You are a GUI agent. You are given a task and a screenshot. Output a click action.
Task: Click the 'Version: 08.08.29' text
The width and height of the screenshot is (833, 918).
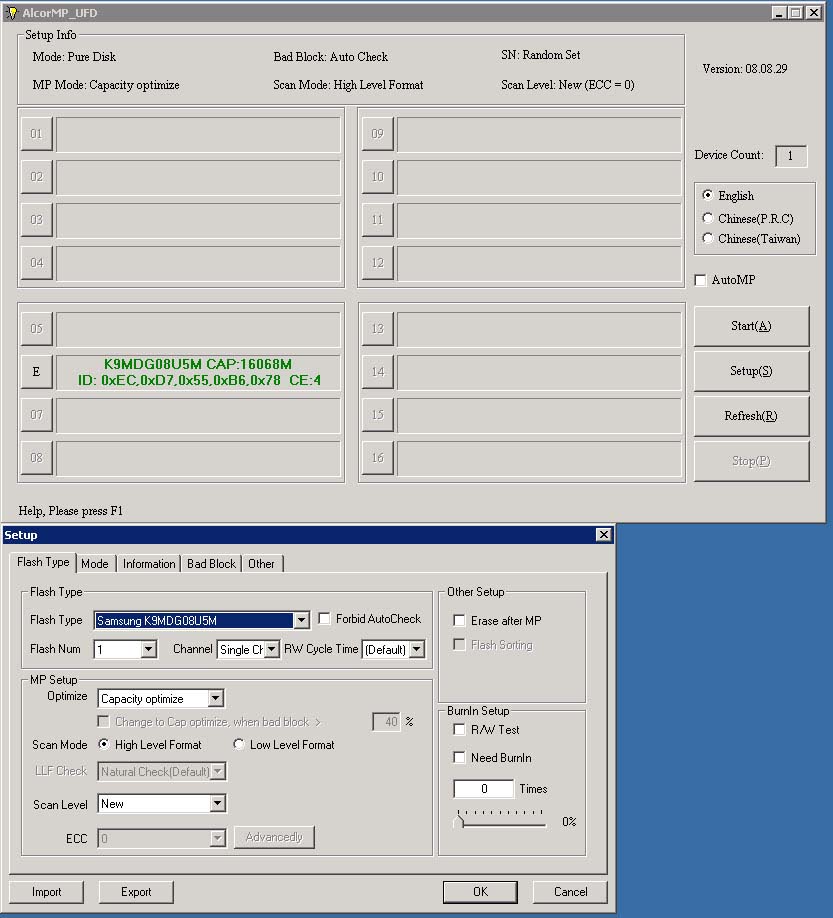[x=745, y=68]
